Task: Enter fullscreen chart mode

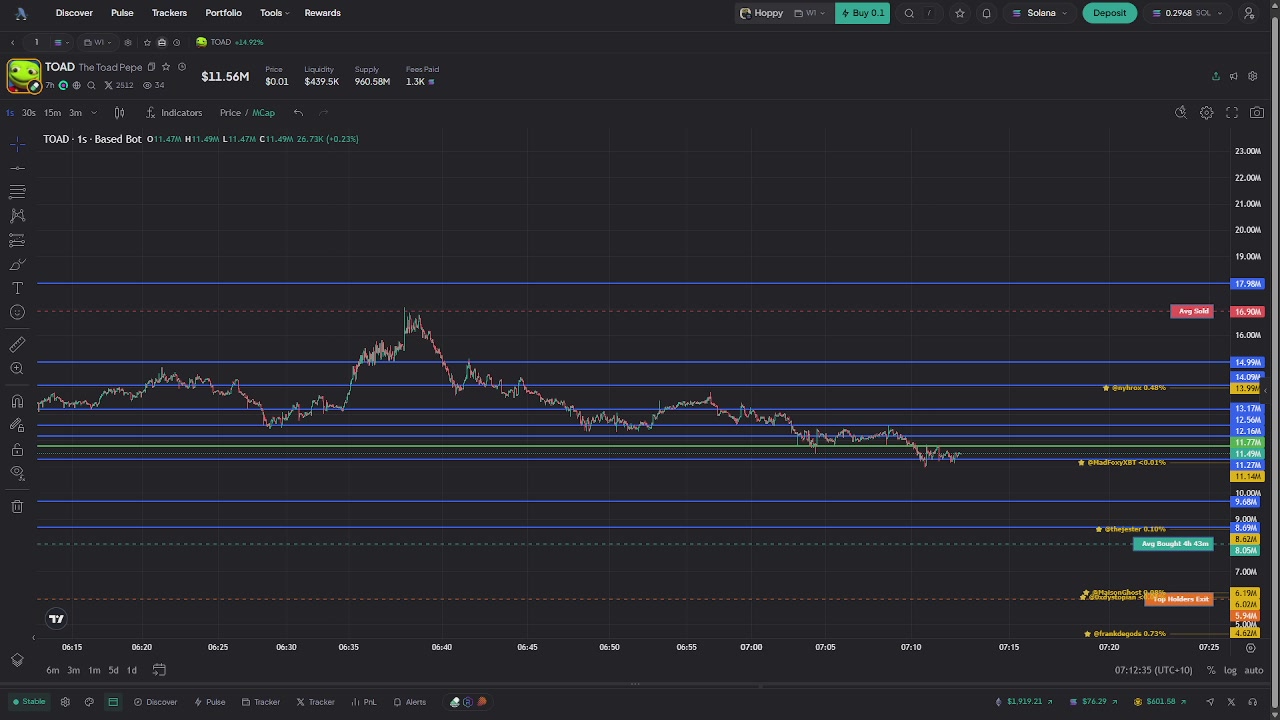Action: (x=1232, y=113)
